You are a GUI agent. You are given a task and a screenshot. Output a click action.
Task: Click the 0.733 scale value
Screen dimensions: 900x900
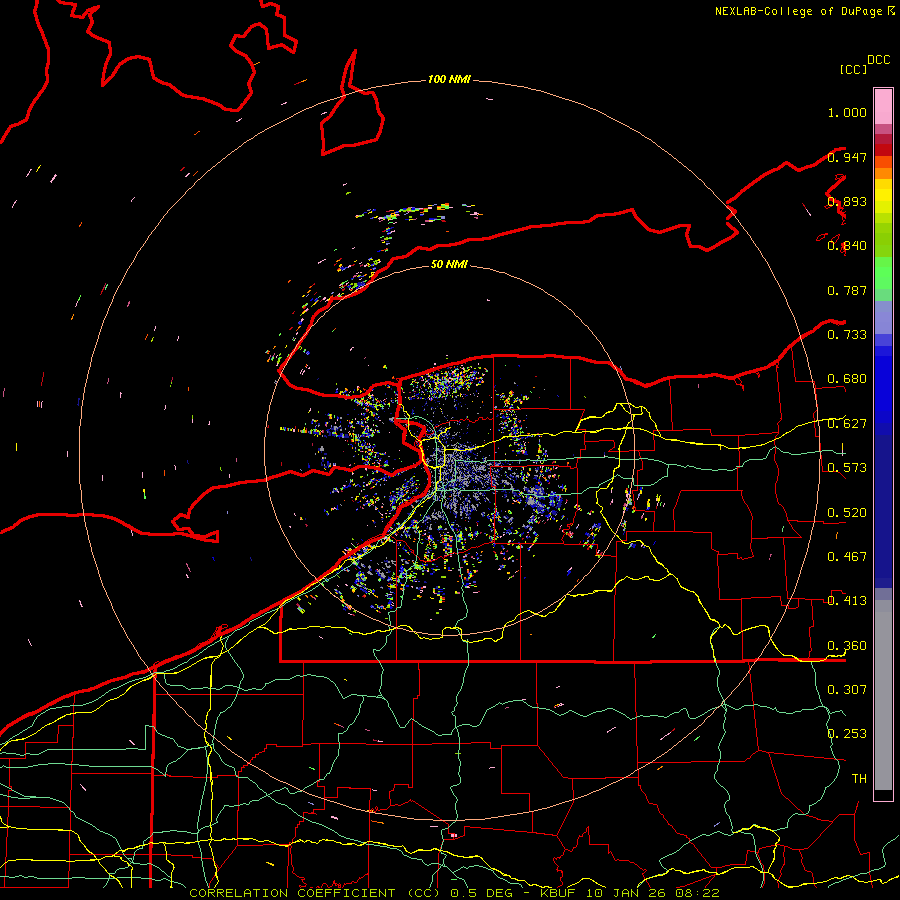(847, 335)
